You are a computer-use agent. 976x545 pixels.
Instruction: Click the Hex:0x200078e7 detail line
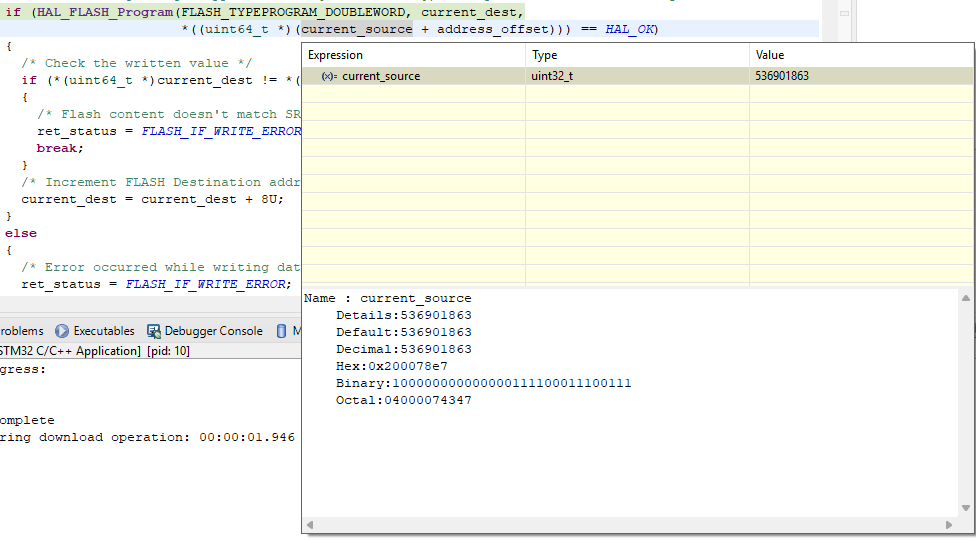click(x=392, y=366)
